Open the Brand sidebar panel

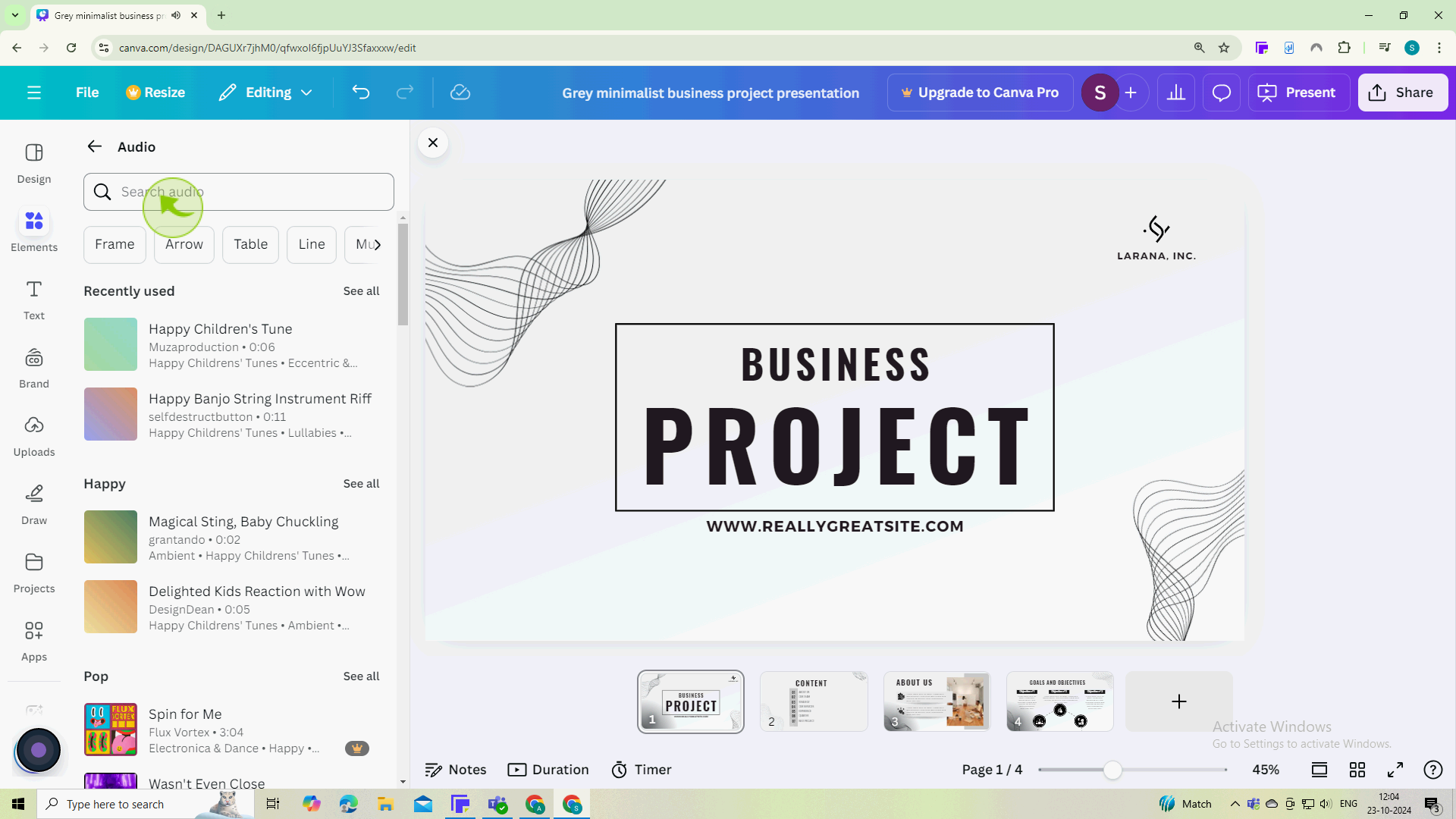[34, 368]
